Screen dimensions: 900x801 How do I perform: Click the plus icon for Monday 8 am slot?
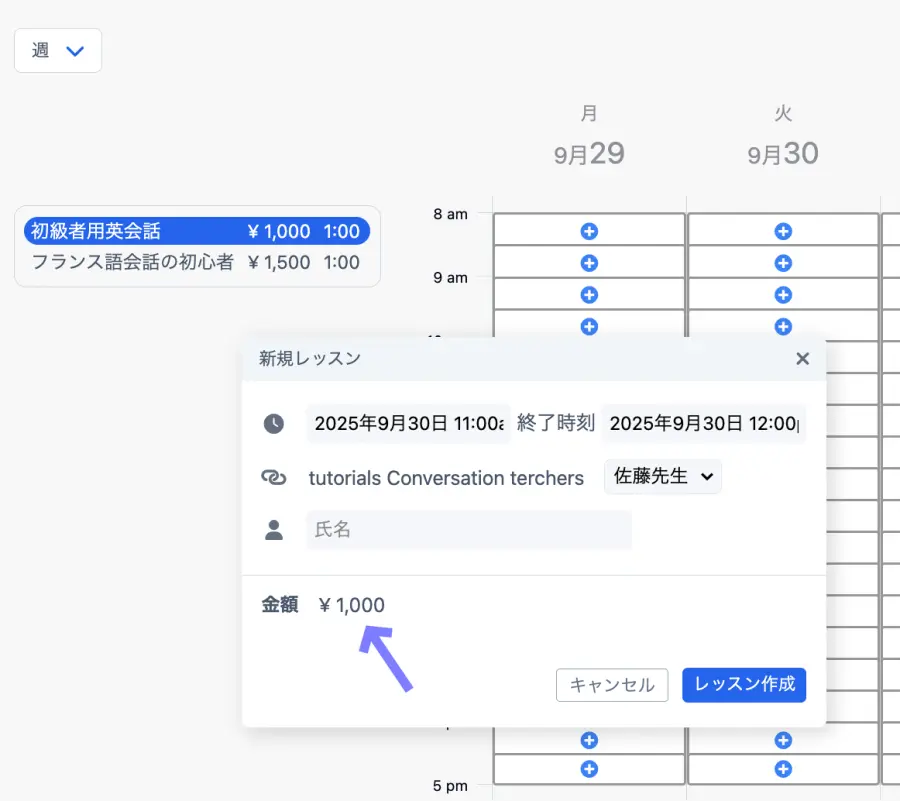589,231
